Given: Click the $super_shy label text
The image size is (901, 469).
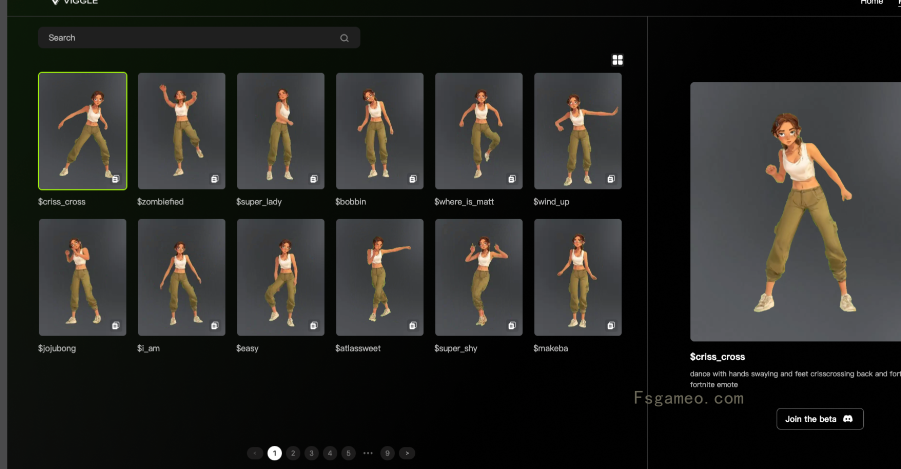Looking at the screenshot, I should click(x=456, y=348).
